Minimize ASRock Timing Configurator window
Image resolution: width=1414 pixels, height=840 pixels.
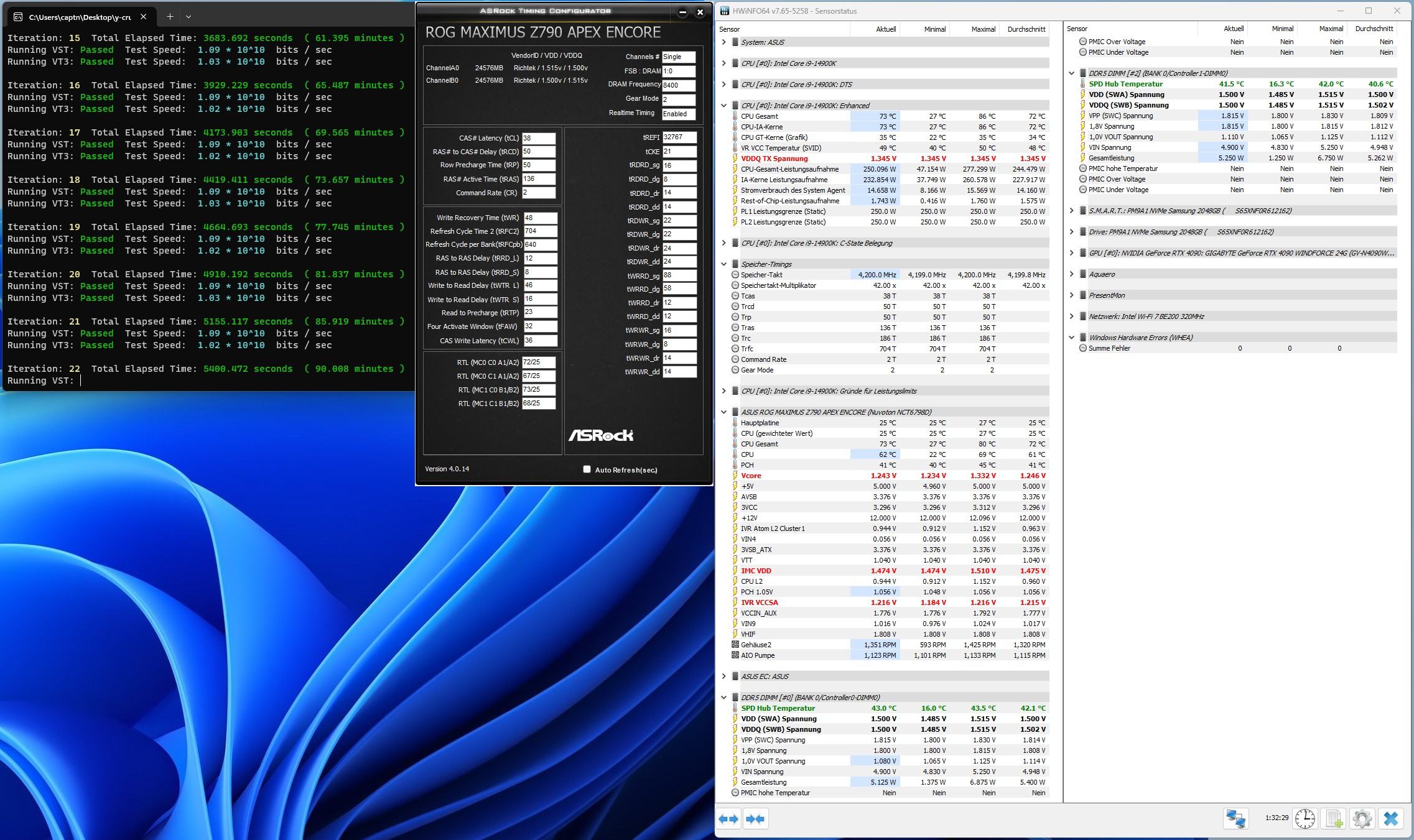(682, 12)
